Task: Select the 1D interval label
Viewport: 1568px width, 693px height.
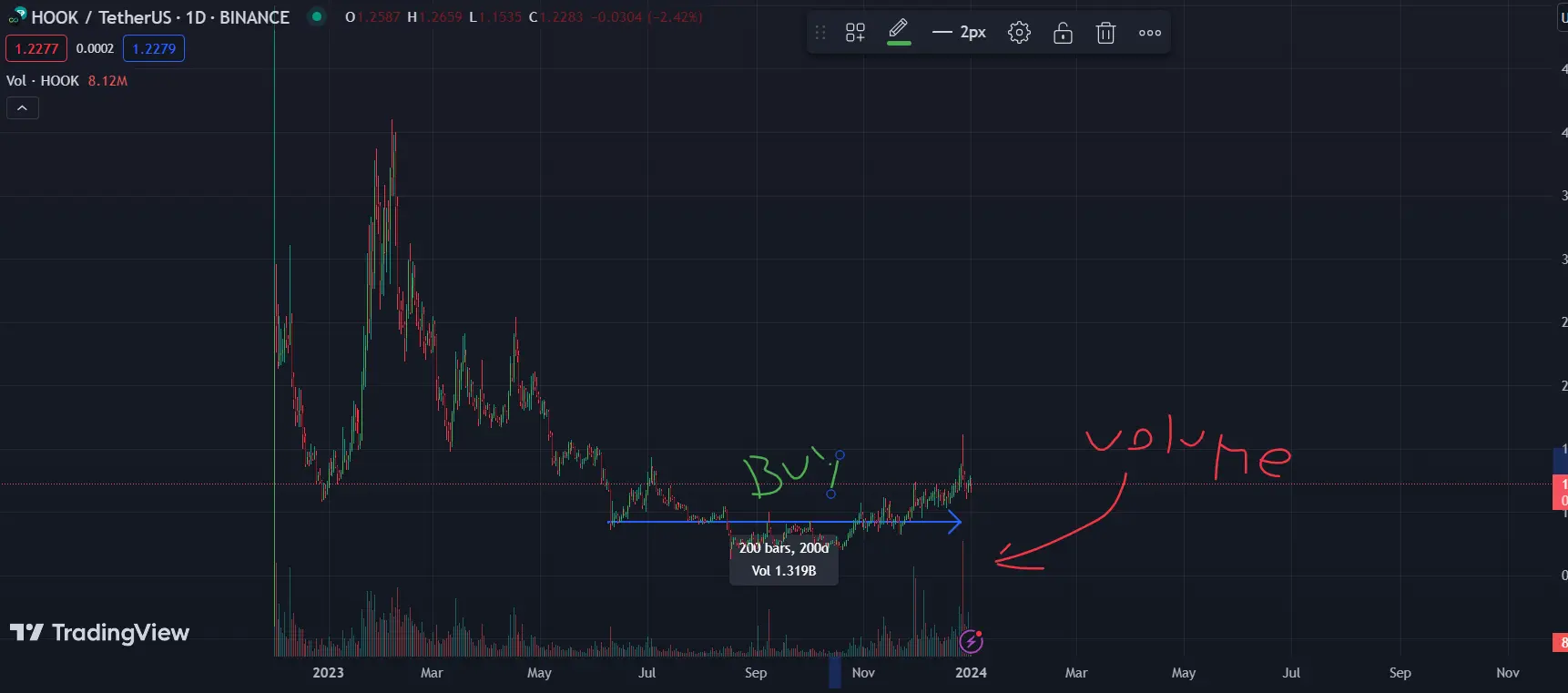Action: click(x=196, y=17)
